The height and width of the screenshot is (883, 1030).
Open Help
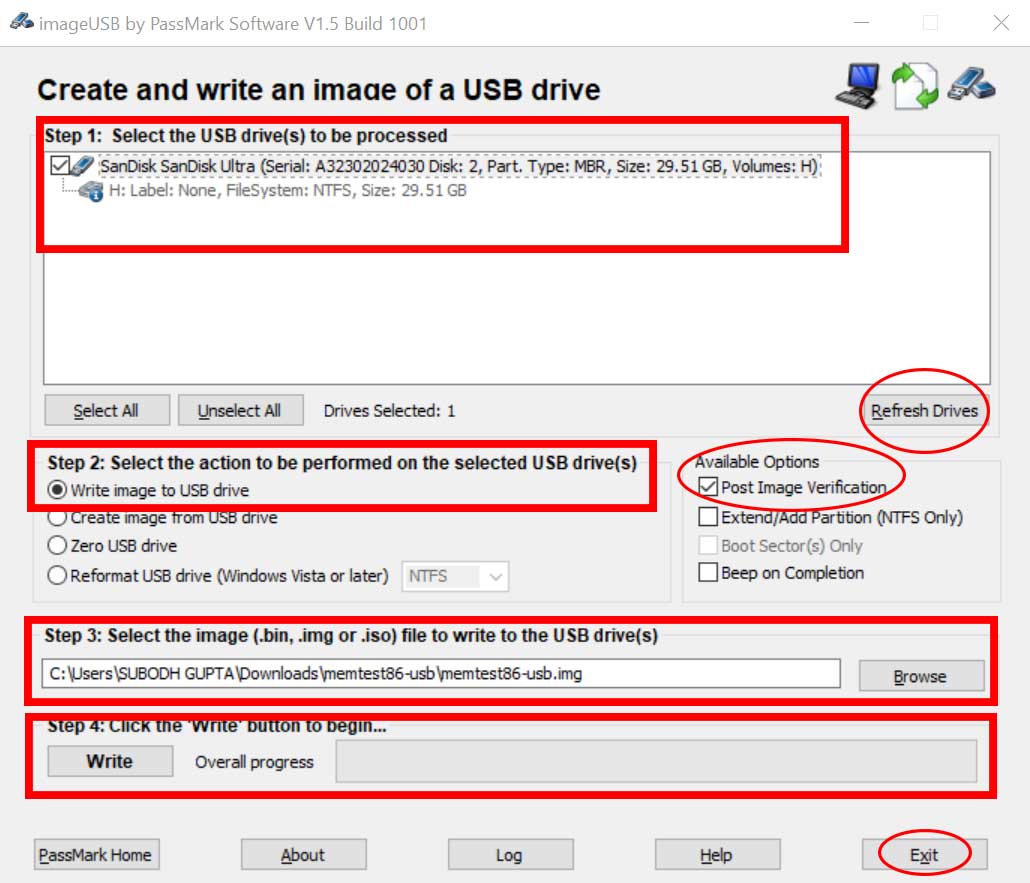coord(717,855)
